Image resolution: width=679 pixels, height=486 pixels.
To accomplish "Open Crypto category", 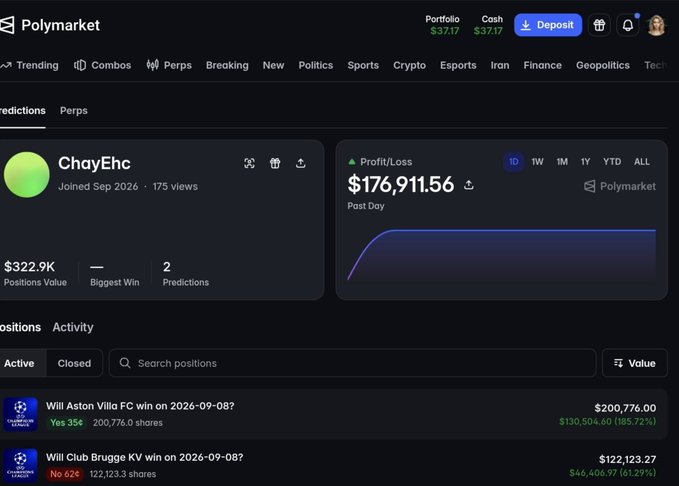I will 409,65.
